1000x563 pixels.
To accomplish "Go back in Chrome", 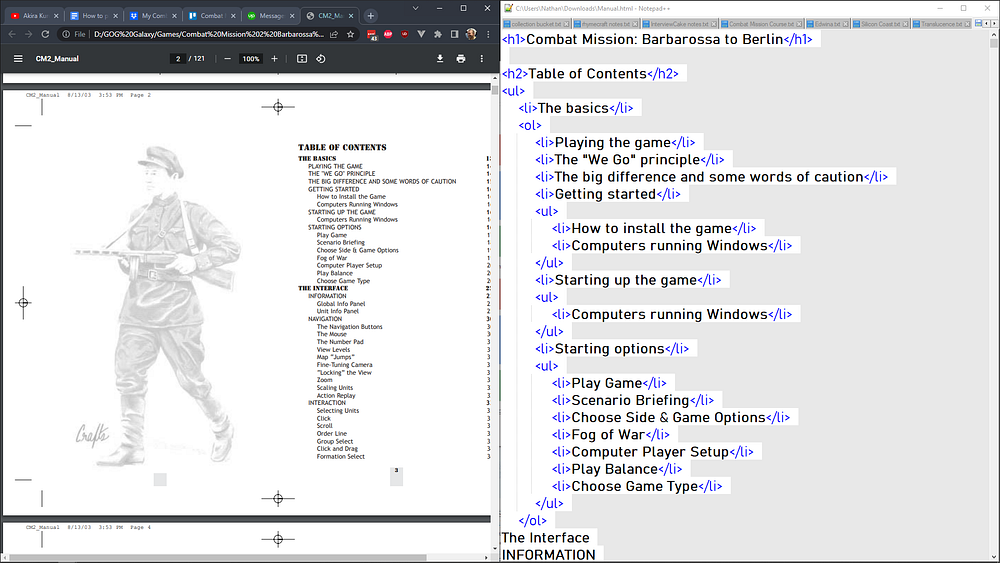I will click(12, 34).
